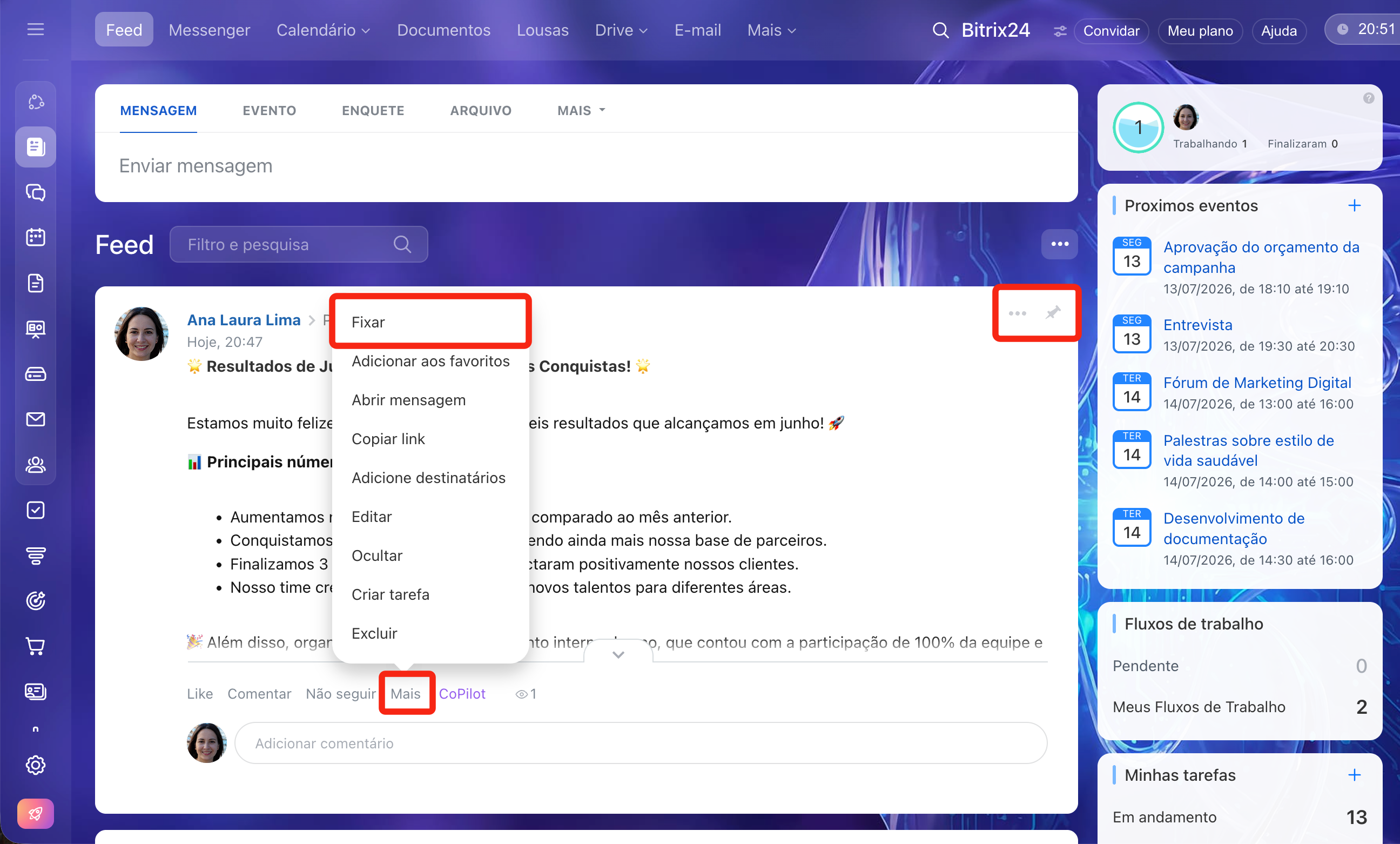Viewport: 1400px width, 844px height.
Task: Click Mais below the post
Action: pos(406,694)
